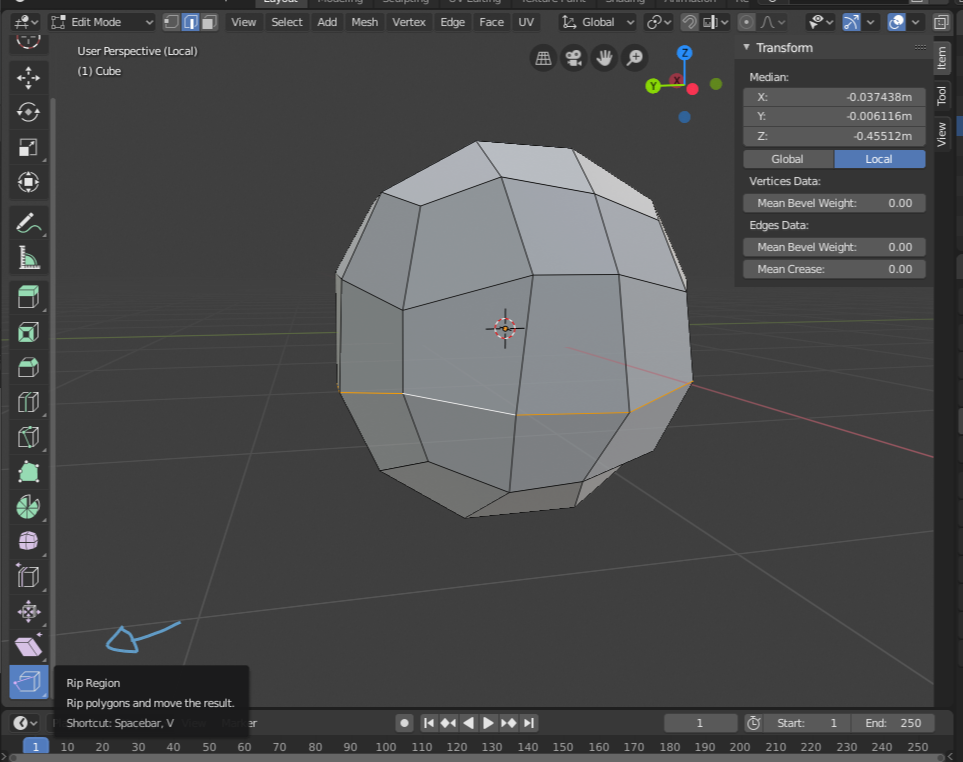Open the Edge menu
Image resolution: width=963 pixels, height=762 pixels.
click(453, 23)
